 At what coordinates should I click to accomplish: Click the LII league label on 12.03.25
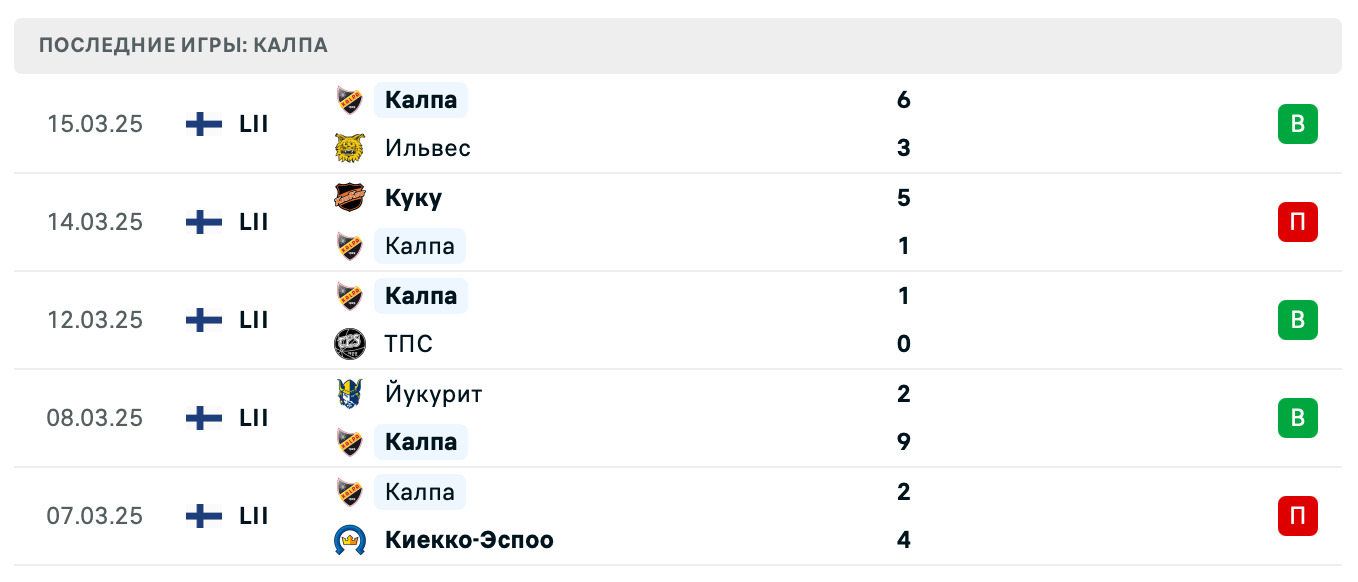tap(253, 320)
